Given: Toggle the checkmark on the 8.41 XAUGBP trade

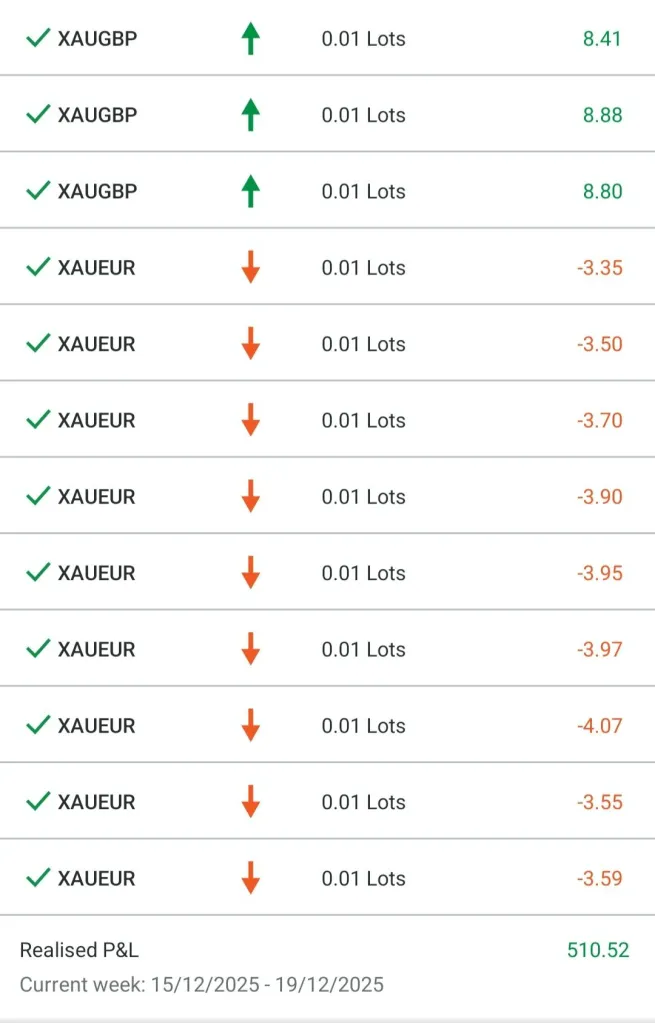Looking at the screenshot, I should click(38, 39).
